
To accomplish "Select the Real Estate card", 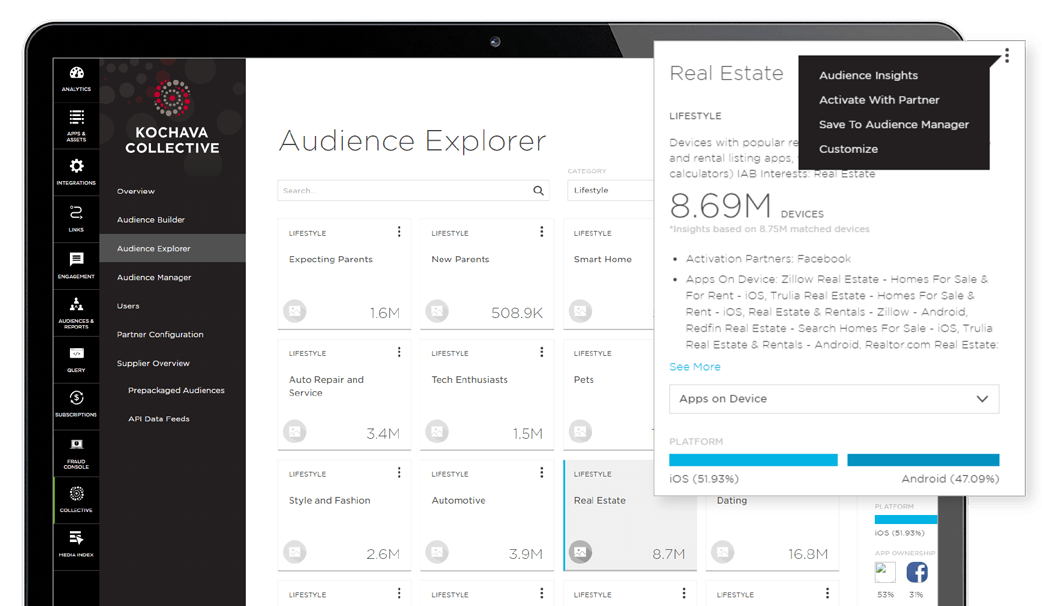I will click(630, 515).
